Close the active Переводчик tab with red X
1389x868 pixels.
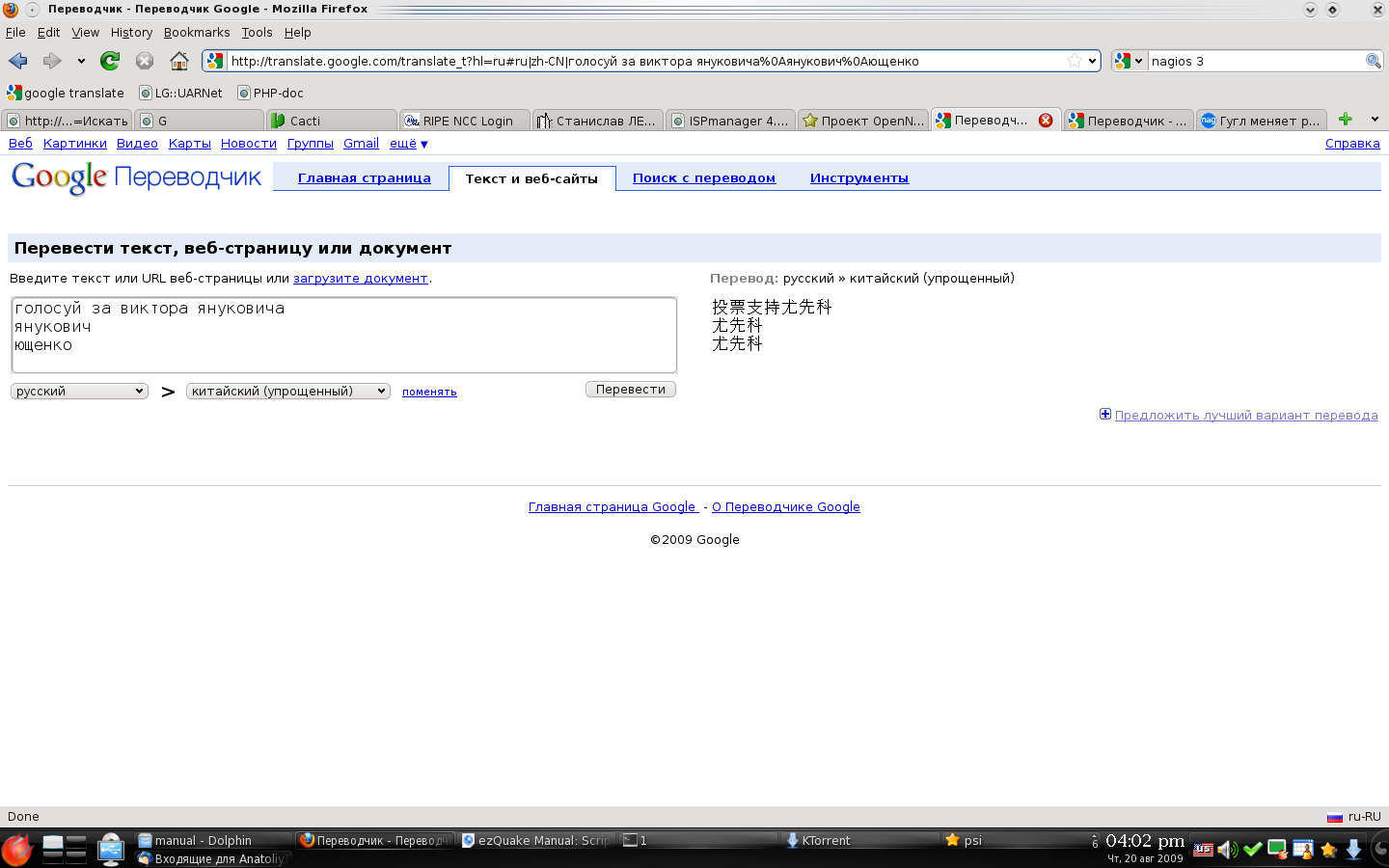[x=1046, y=121]
